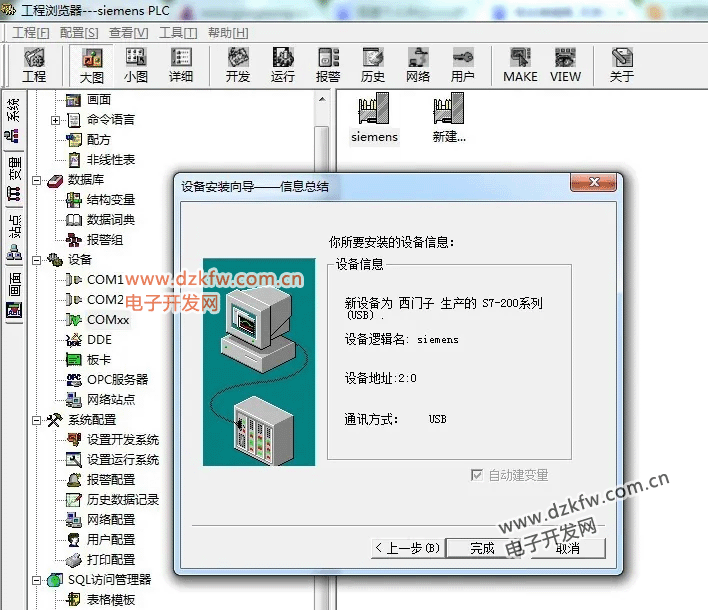708x610 pixels.
Task: Open the 配置[S] menu
Action: click(78, 33)
